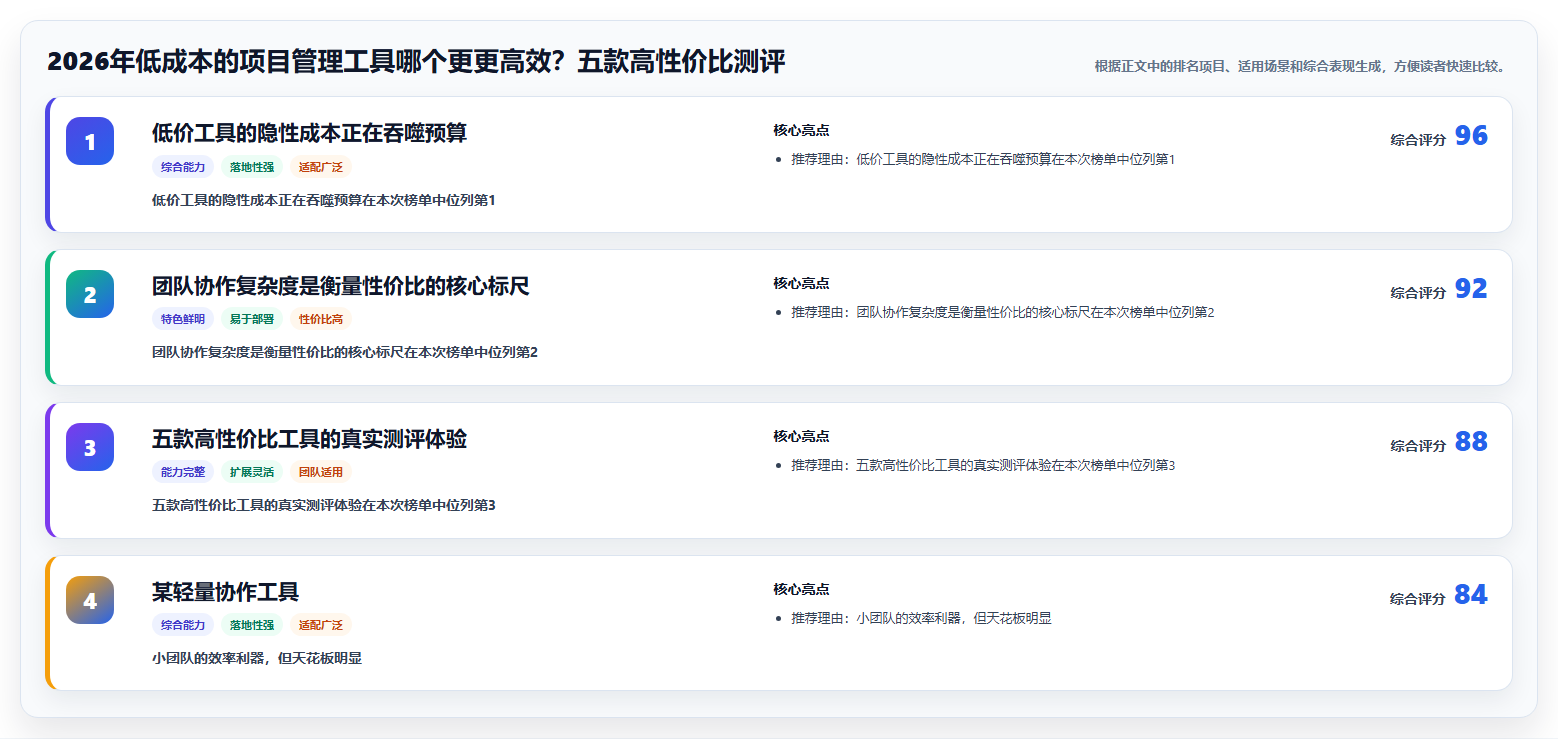Click 落地性强 tag in 某轻量协作工具 card
The width and height of the screenshot is (1558, 739).
(252, 625)
